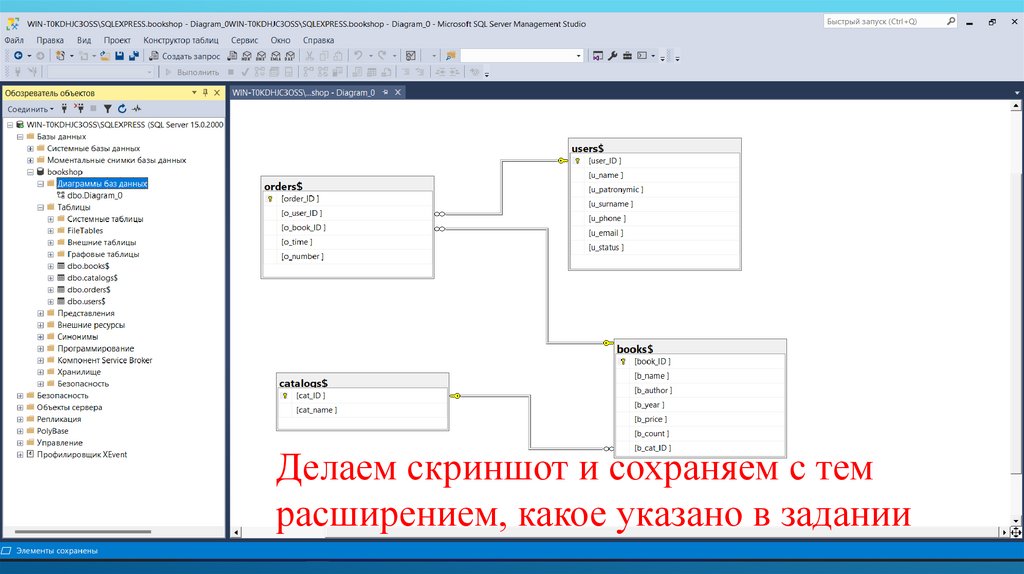Image resolution: width=1024 pixels, height=574 pixels.
Task: Open the Окно menu
Action: 280,40
